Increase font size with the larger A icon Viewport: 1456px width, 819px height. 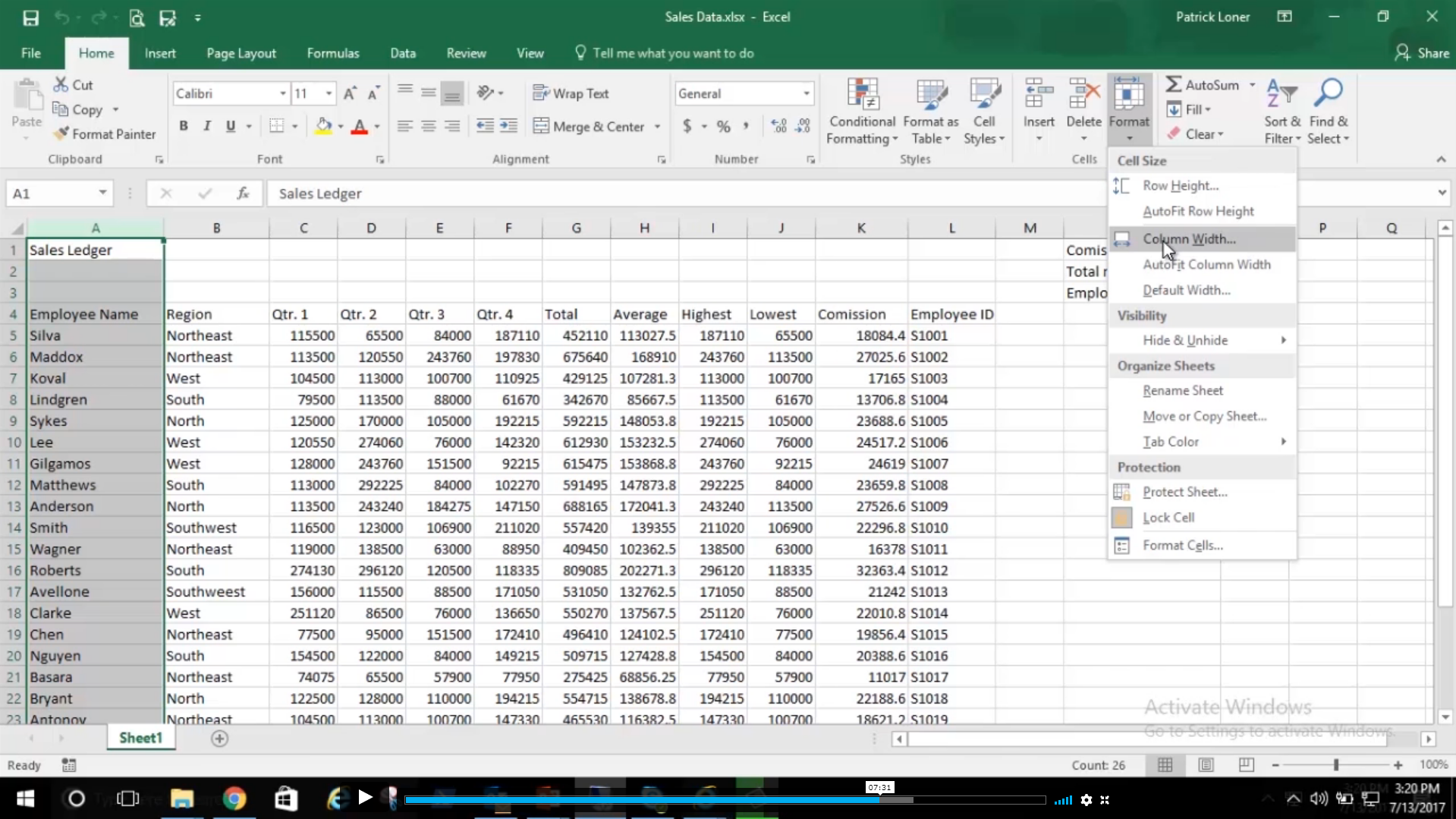pos(350,93)
